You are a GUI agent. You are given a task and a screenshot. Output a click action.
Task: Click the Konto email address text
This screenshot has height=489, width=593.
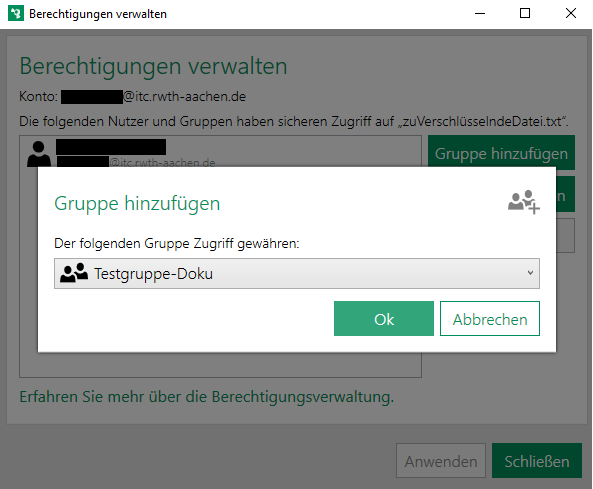click(153, 97)
